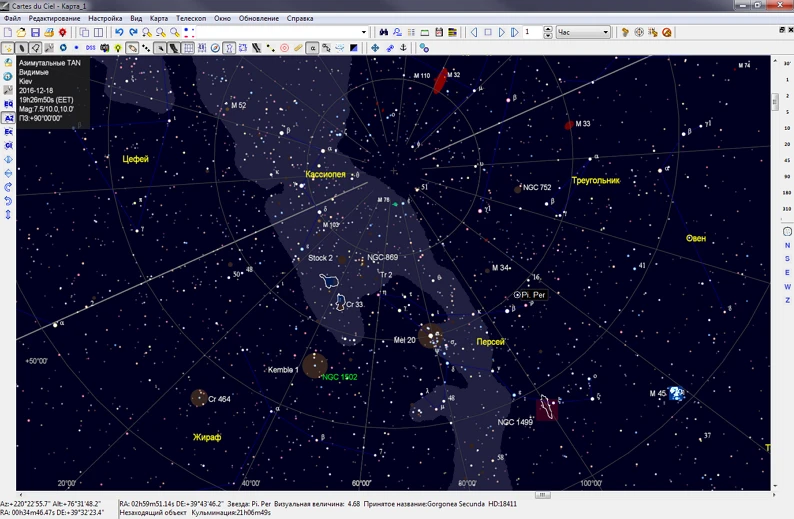Click the N north direction button

point(787,245)
